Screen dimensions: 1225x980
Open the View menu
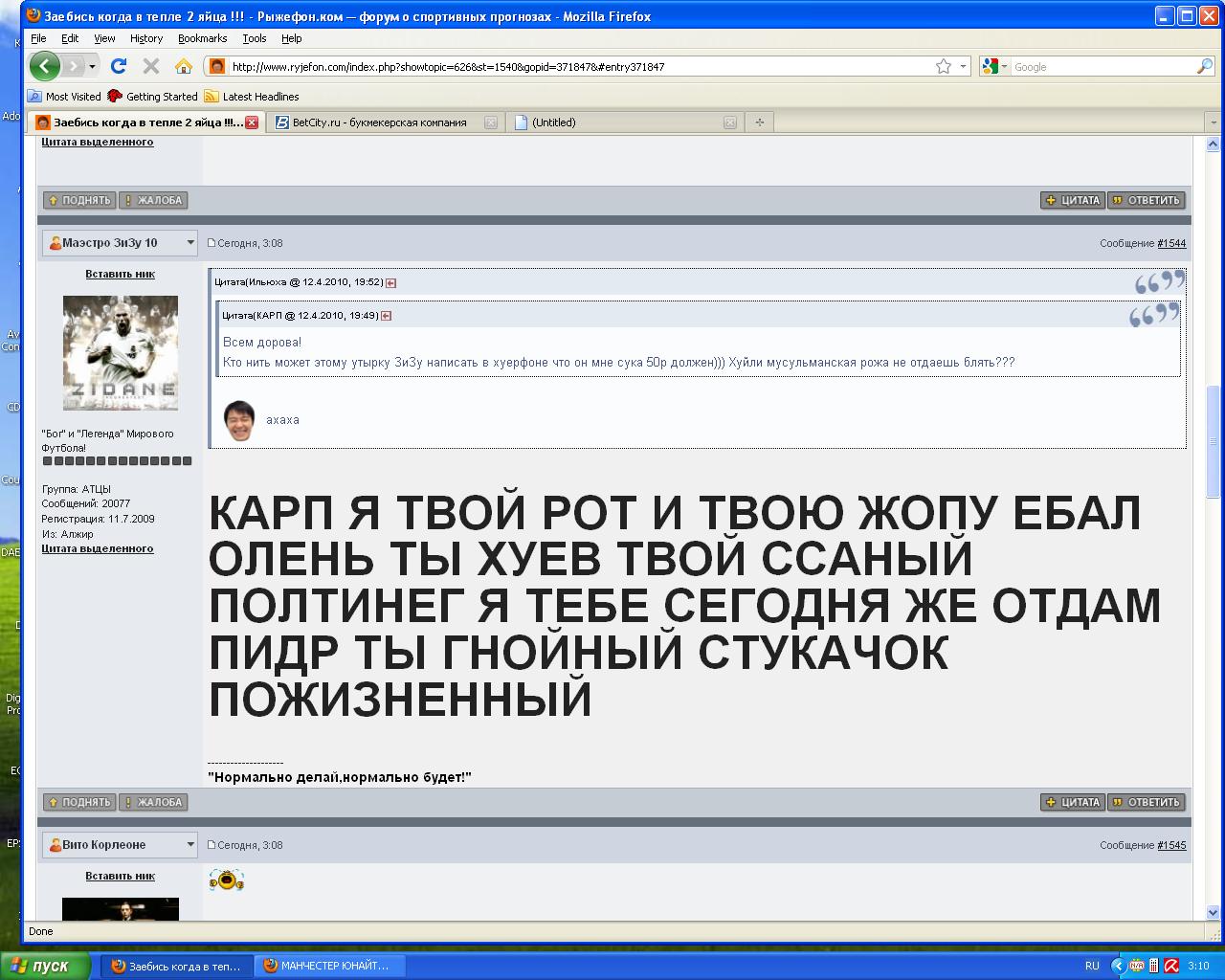(x=104, y=38)
